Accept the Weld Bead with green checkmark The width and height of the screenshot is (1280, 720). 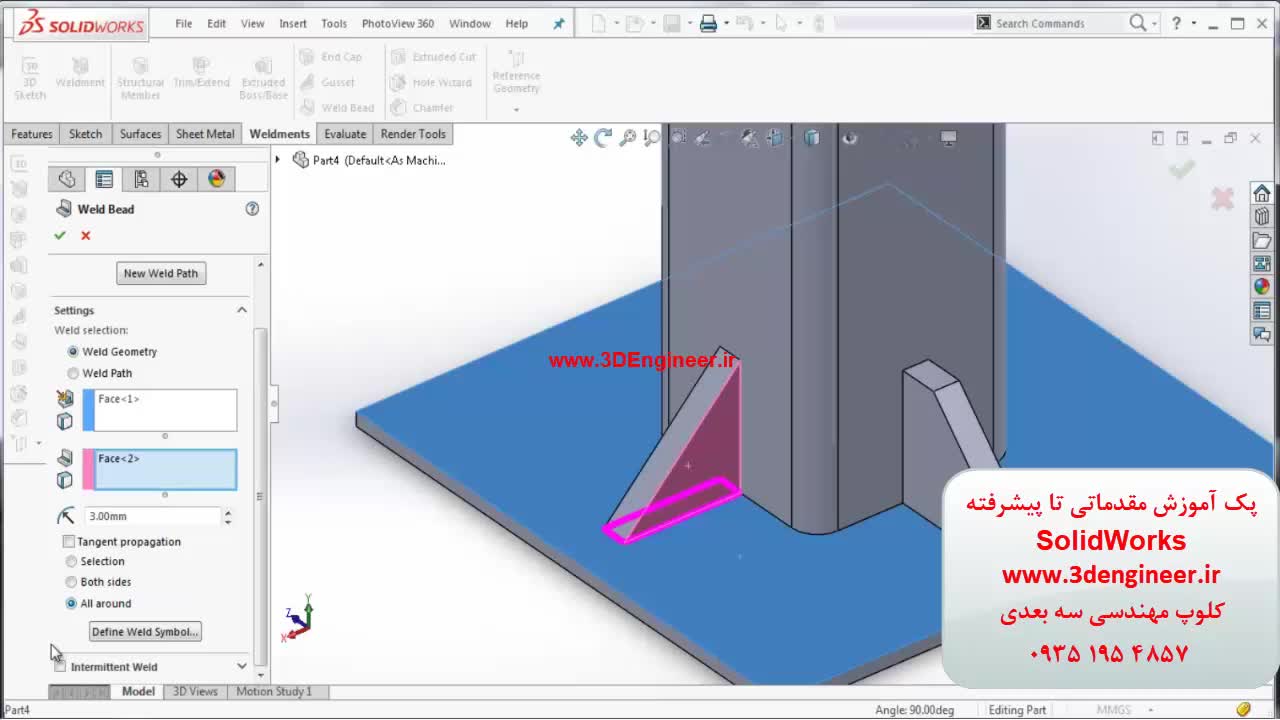60,235
